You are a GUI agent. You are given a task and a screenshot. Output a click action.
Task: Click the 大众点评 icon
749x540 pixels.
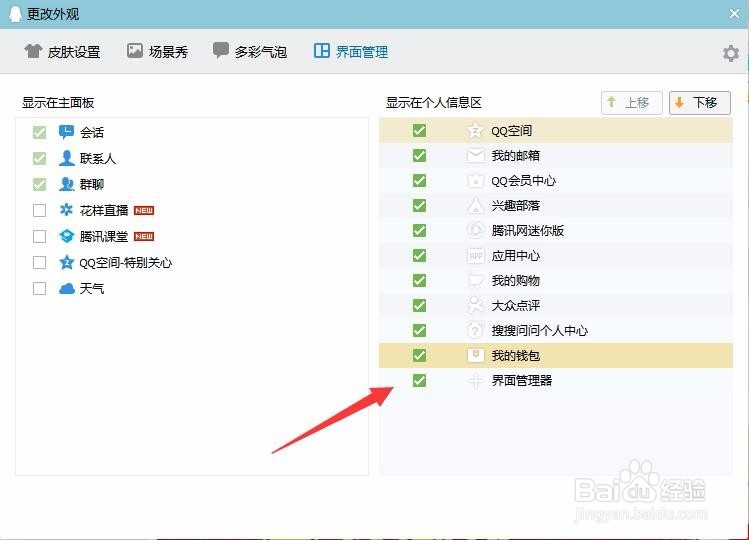[475, 305]
